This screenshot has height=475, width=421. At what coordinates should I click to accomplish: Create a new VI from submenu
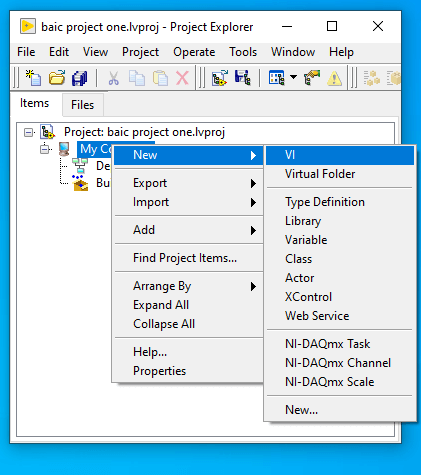click(x=340, y=155)
